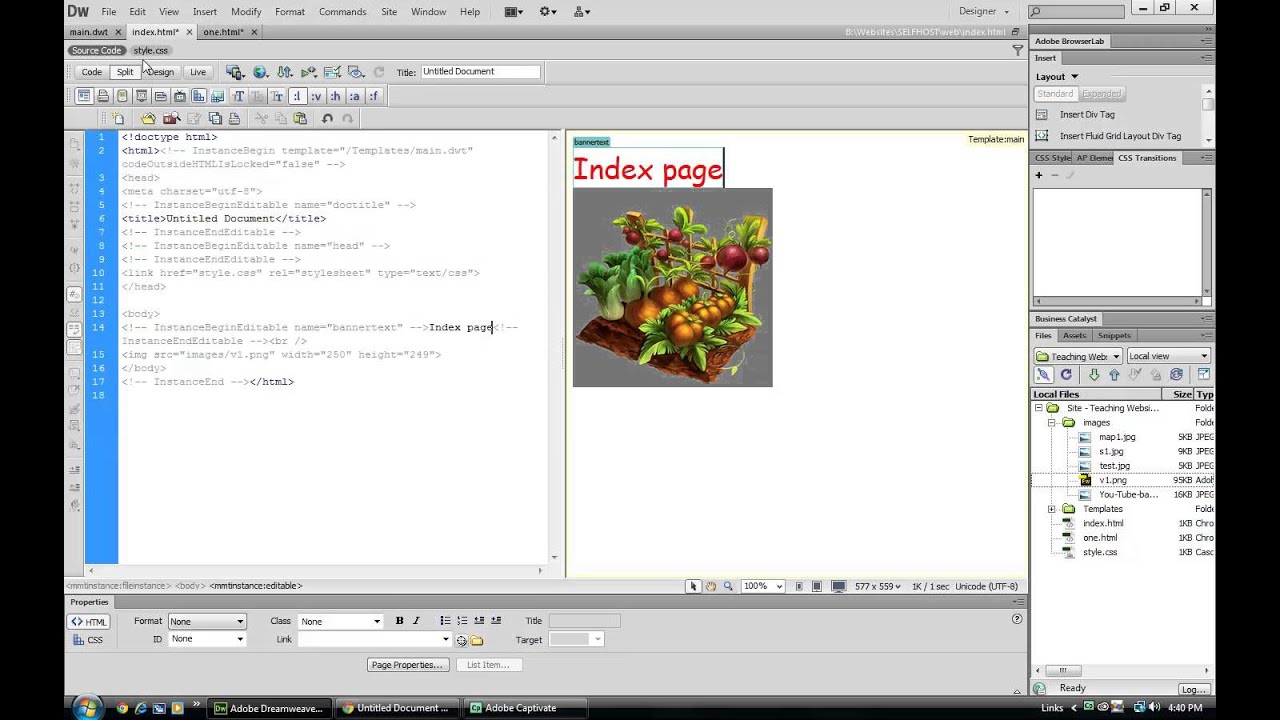This screenshot has height=720, width=1280.
Task: Click the Visual Aids eye icon
Action: pos(356,72)
